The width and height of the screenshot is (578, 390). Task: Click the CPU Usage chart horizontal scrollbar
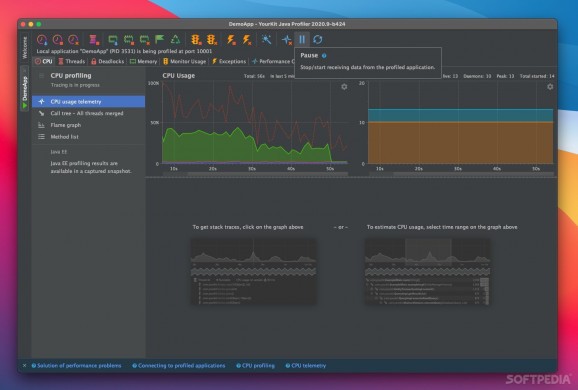pyautogui.click(x=255, y=174)
